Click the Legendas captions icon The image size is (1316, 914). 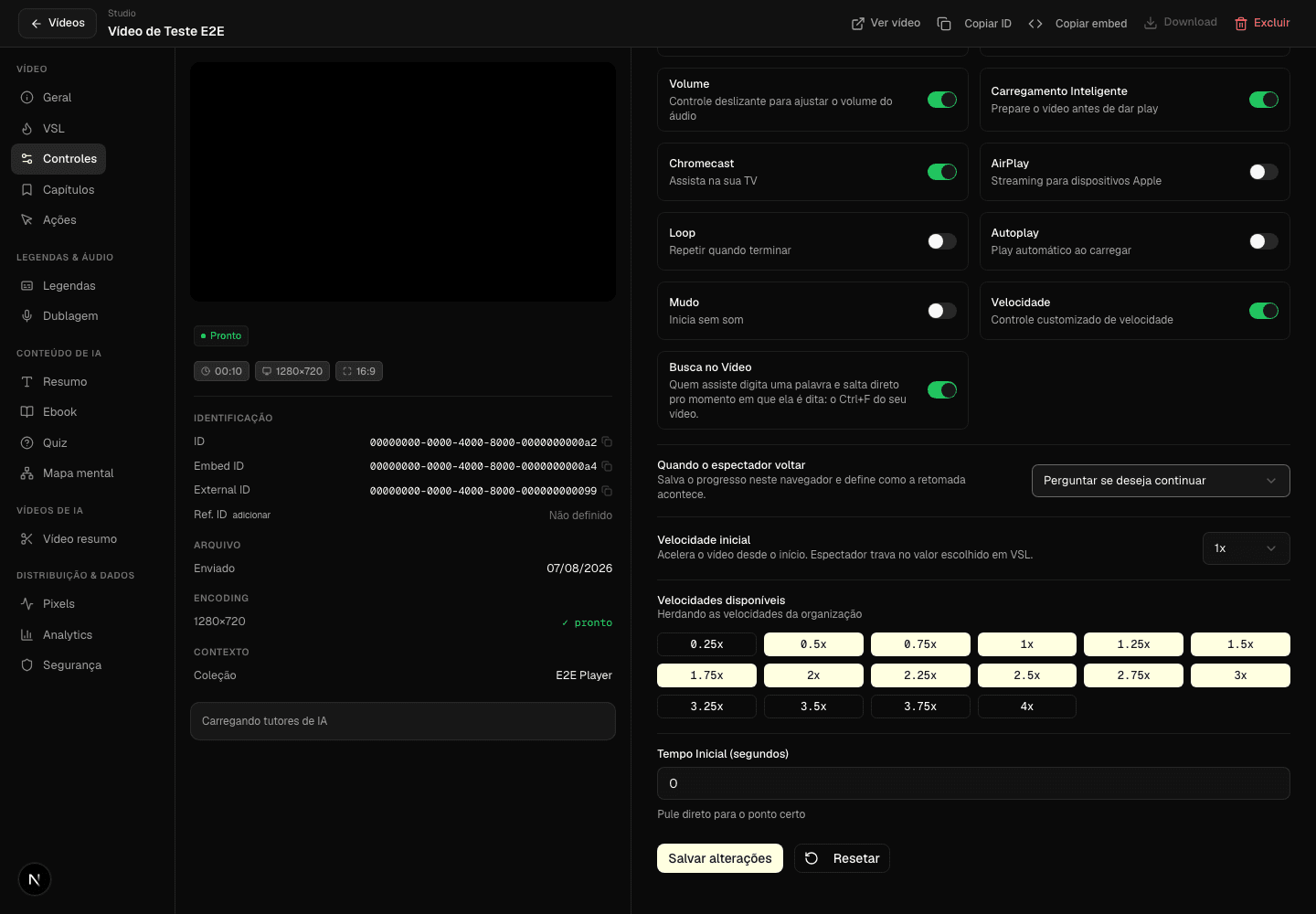[27, 286]
